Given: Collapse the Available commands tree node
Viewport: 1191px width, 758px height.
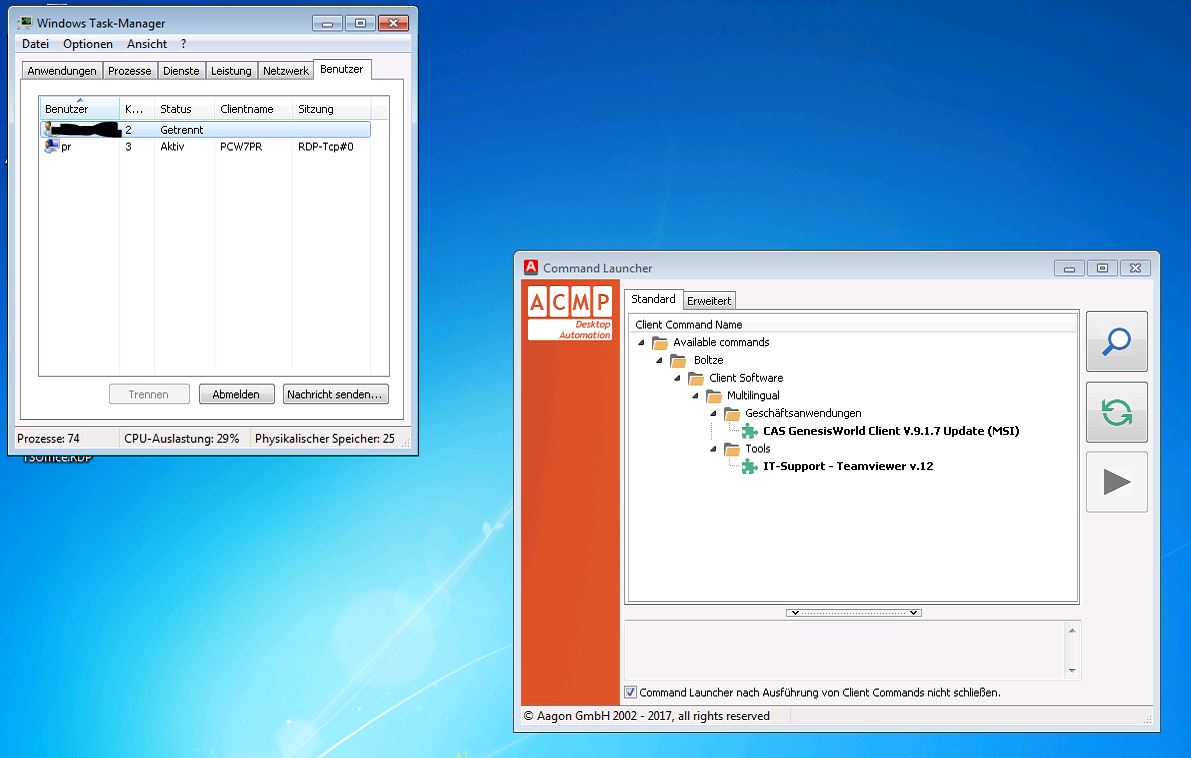Looking at the screenshot, I should click(x=642, y=343).
